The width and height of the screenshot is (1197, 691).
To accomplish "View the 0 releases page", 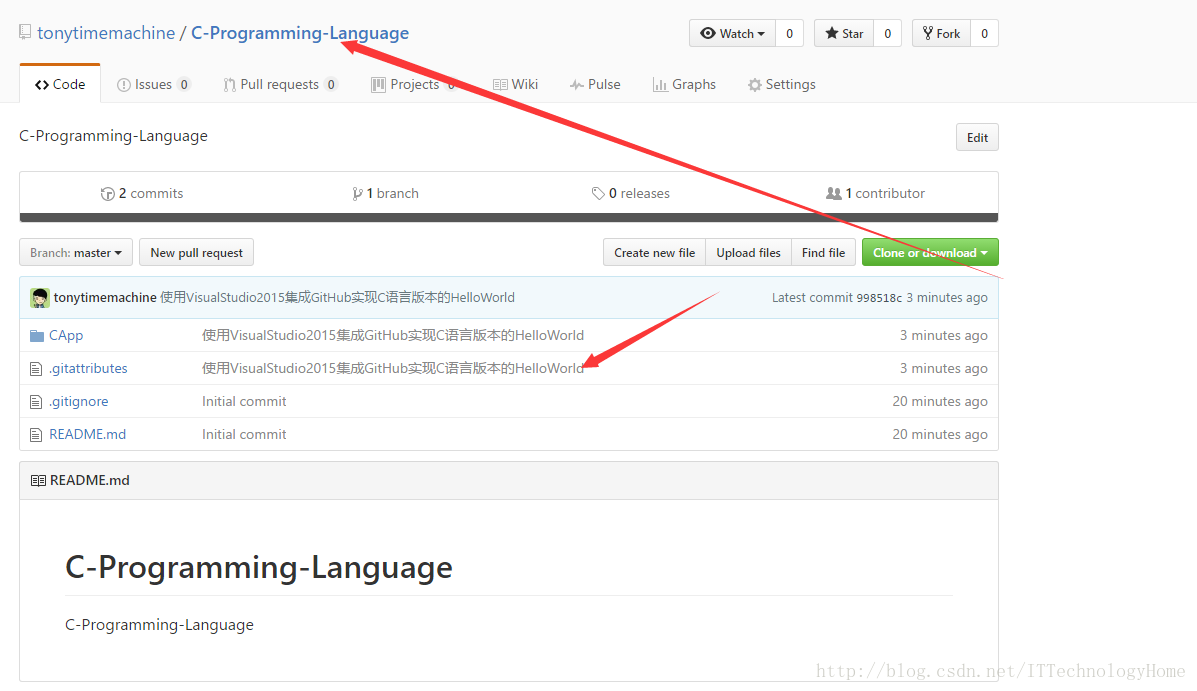I will tap(631, 193).
